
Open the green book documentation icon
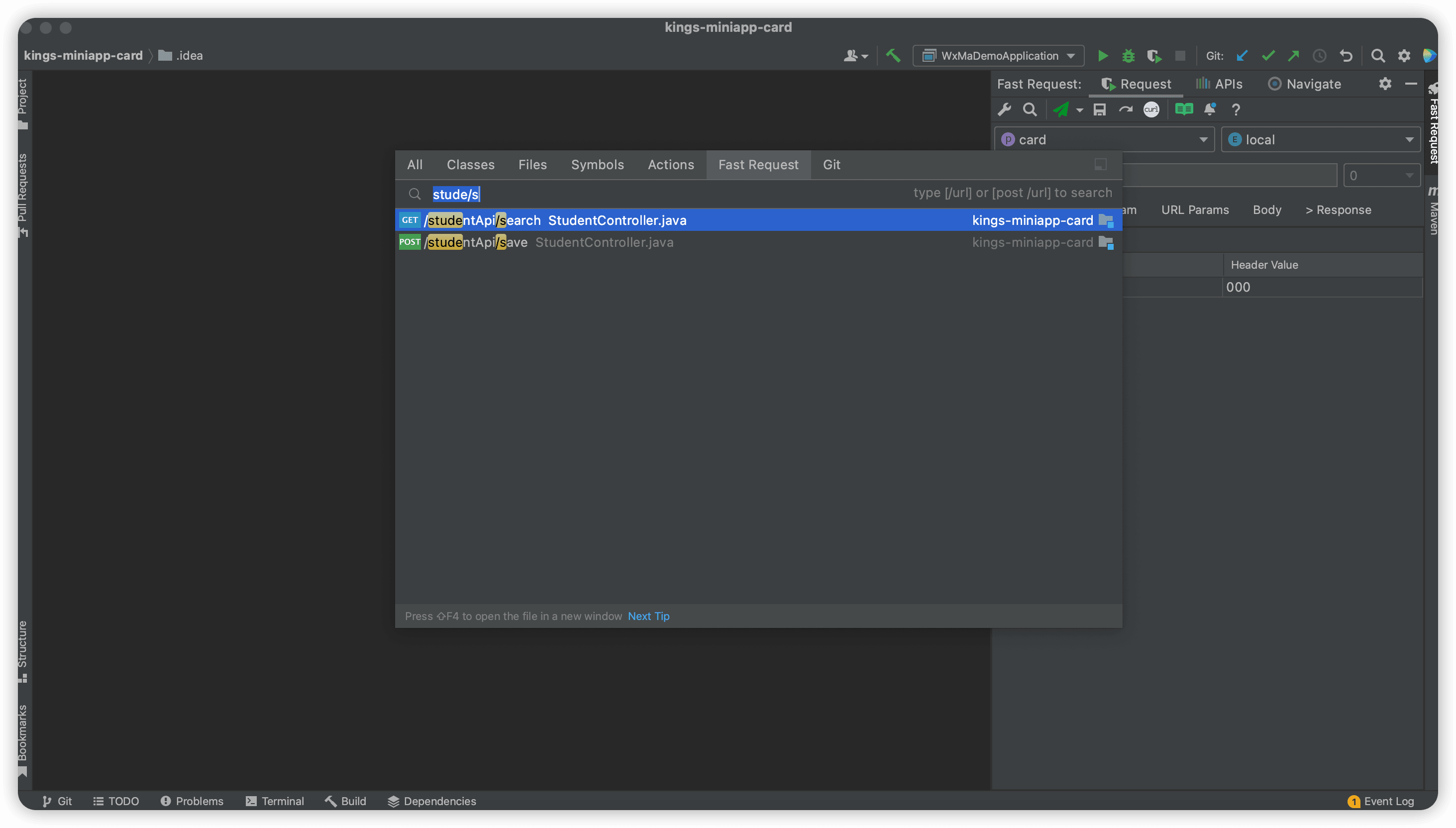click(1184, 109)
